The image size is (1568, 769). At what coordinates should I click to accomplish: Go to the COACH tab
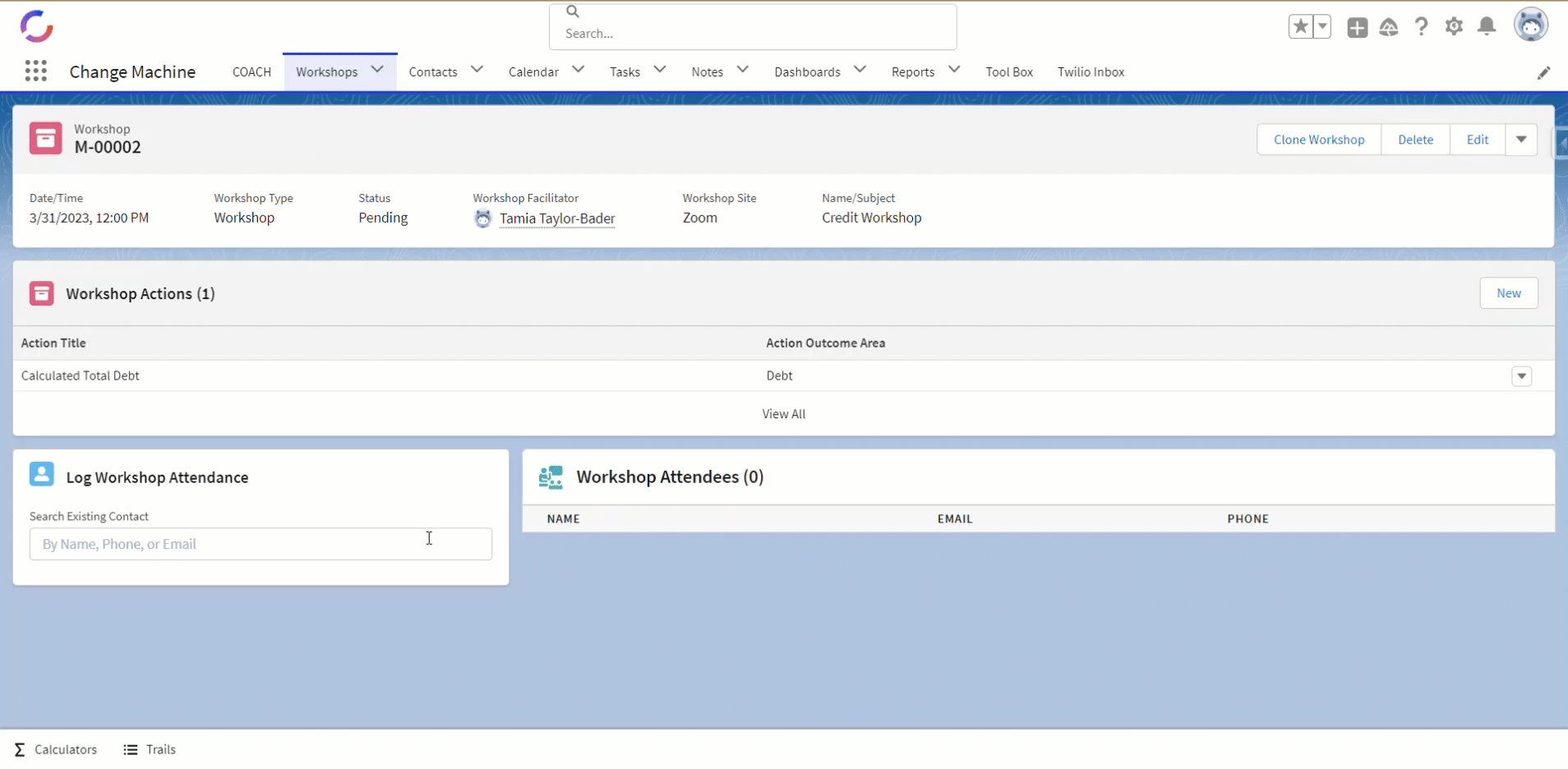point(251,72)
